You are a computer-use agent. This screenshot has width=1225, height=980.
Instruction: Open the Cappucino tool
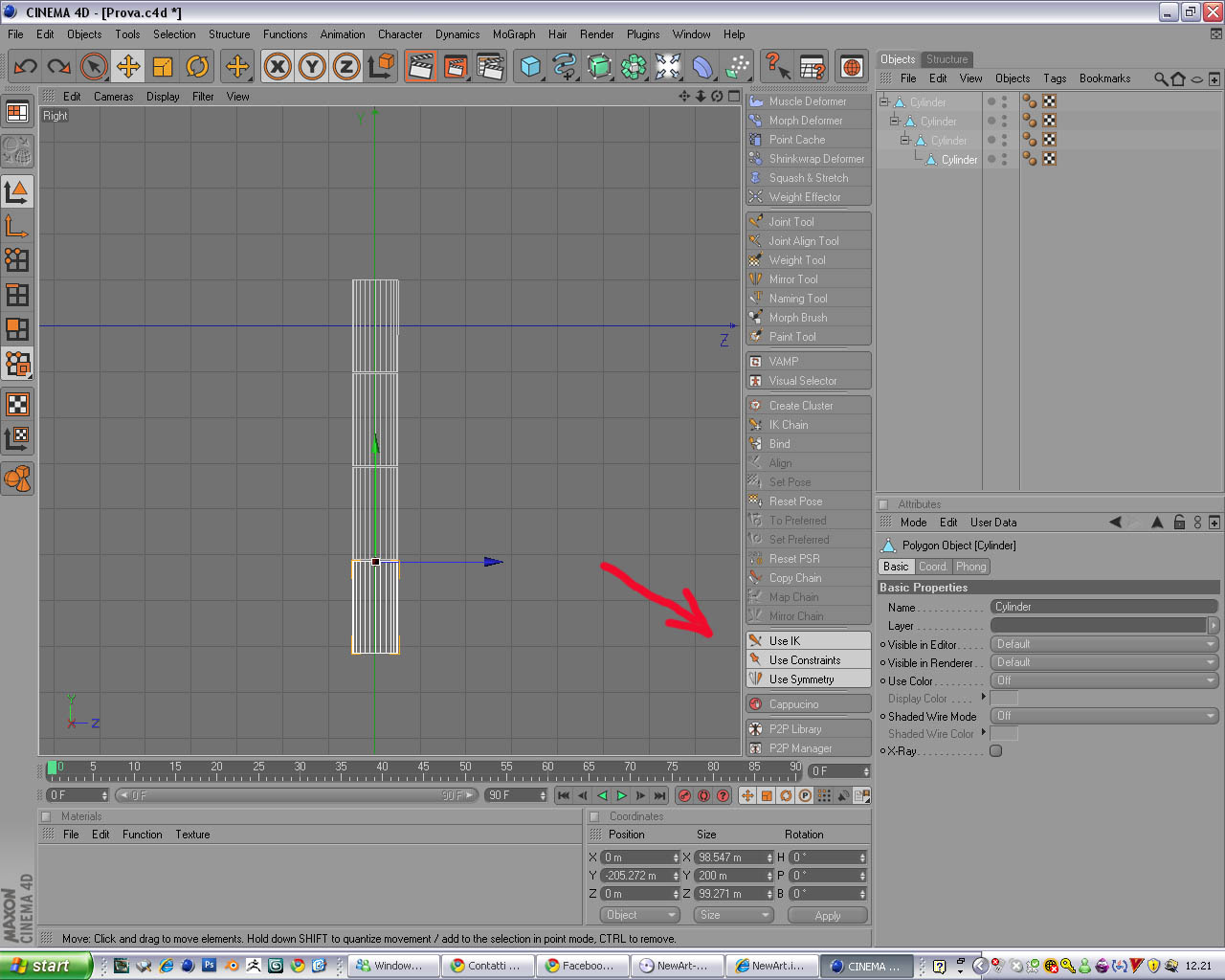[x=809, y=704]
